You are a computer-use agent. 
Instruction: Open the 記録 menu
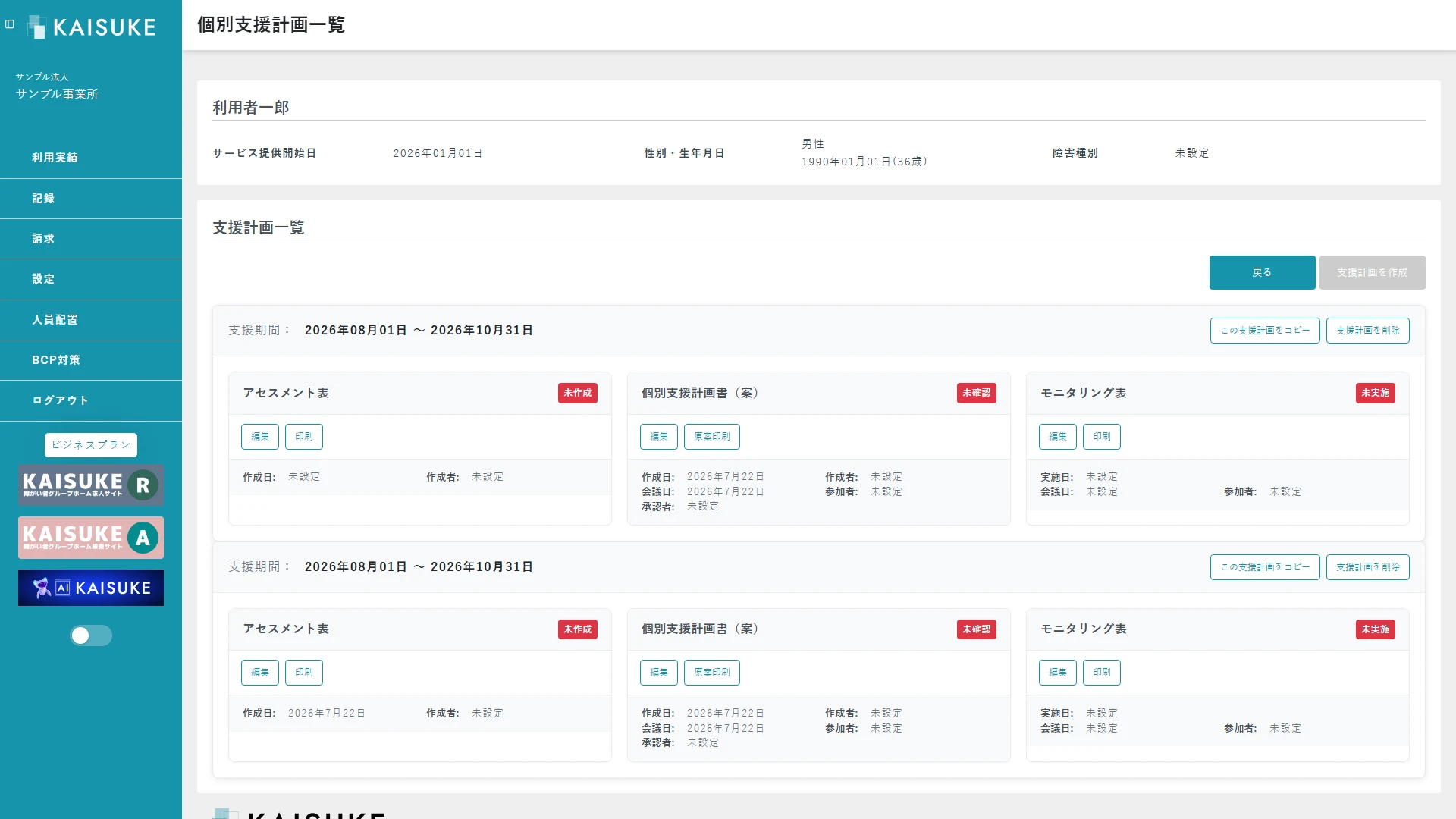(91, 199)
